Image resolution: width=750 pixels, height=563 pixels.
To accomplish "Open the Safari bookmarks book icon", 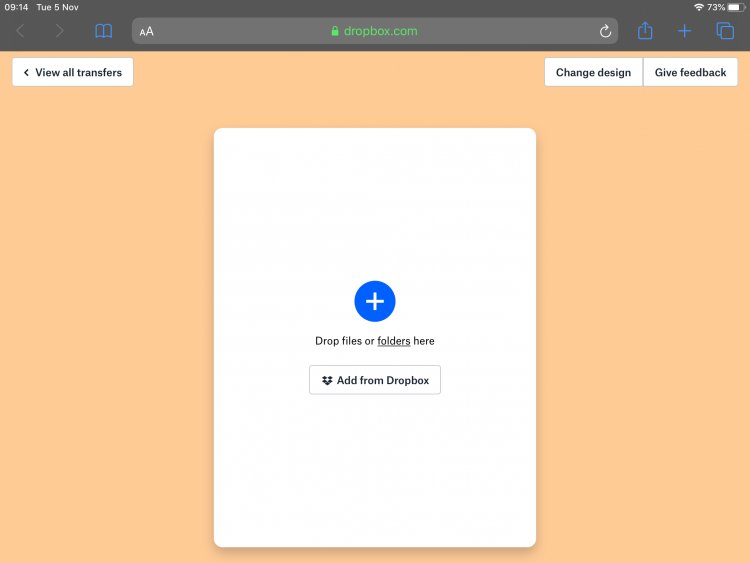I will point(103,31).
